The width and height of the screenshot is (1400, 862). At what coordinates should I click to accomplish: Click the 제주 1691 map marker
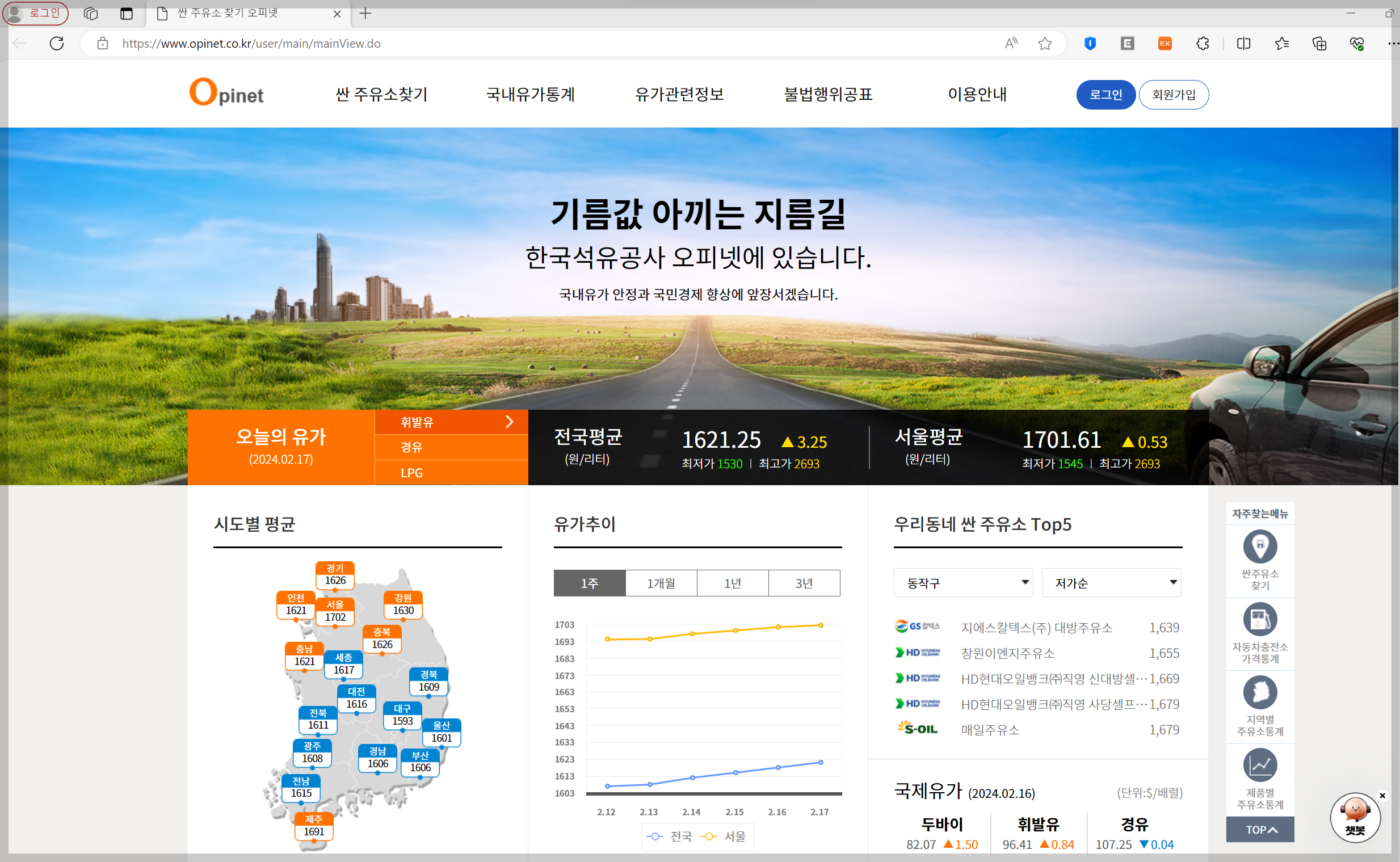313,826
